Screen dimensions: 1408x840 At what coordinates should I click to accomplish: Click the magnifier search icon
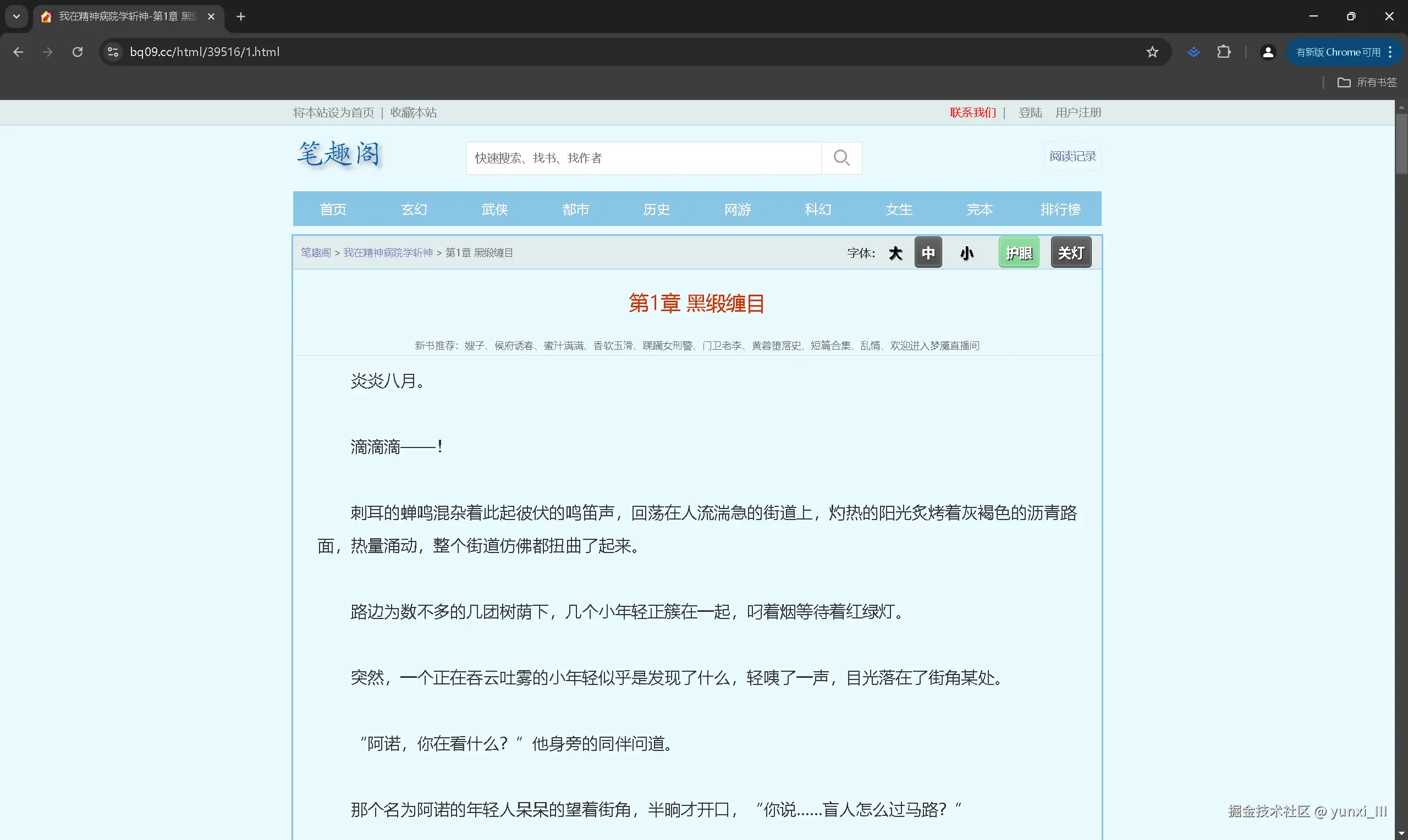(x=842, y=158)
